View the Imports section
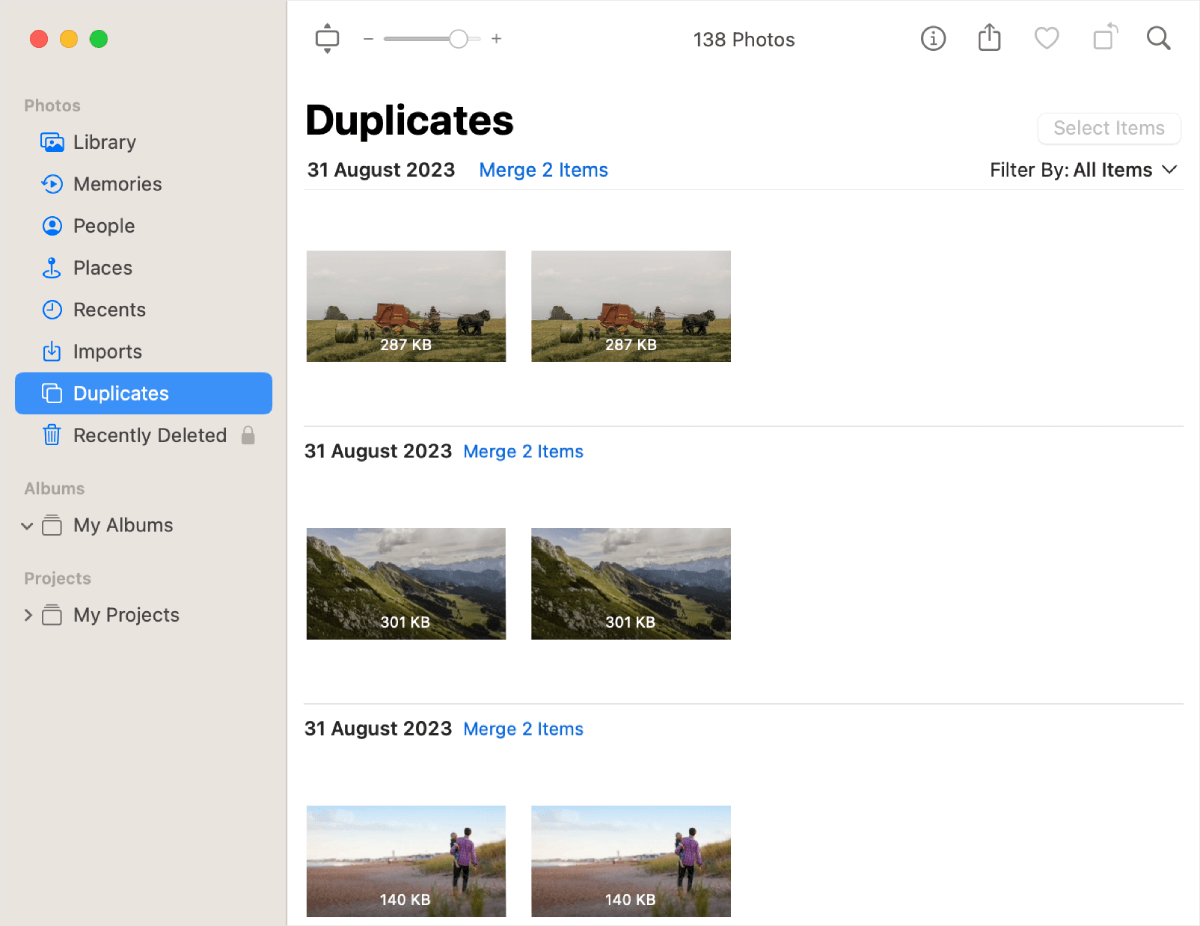This screenshot has height=926, width=1200. point(107,351)
